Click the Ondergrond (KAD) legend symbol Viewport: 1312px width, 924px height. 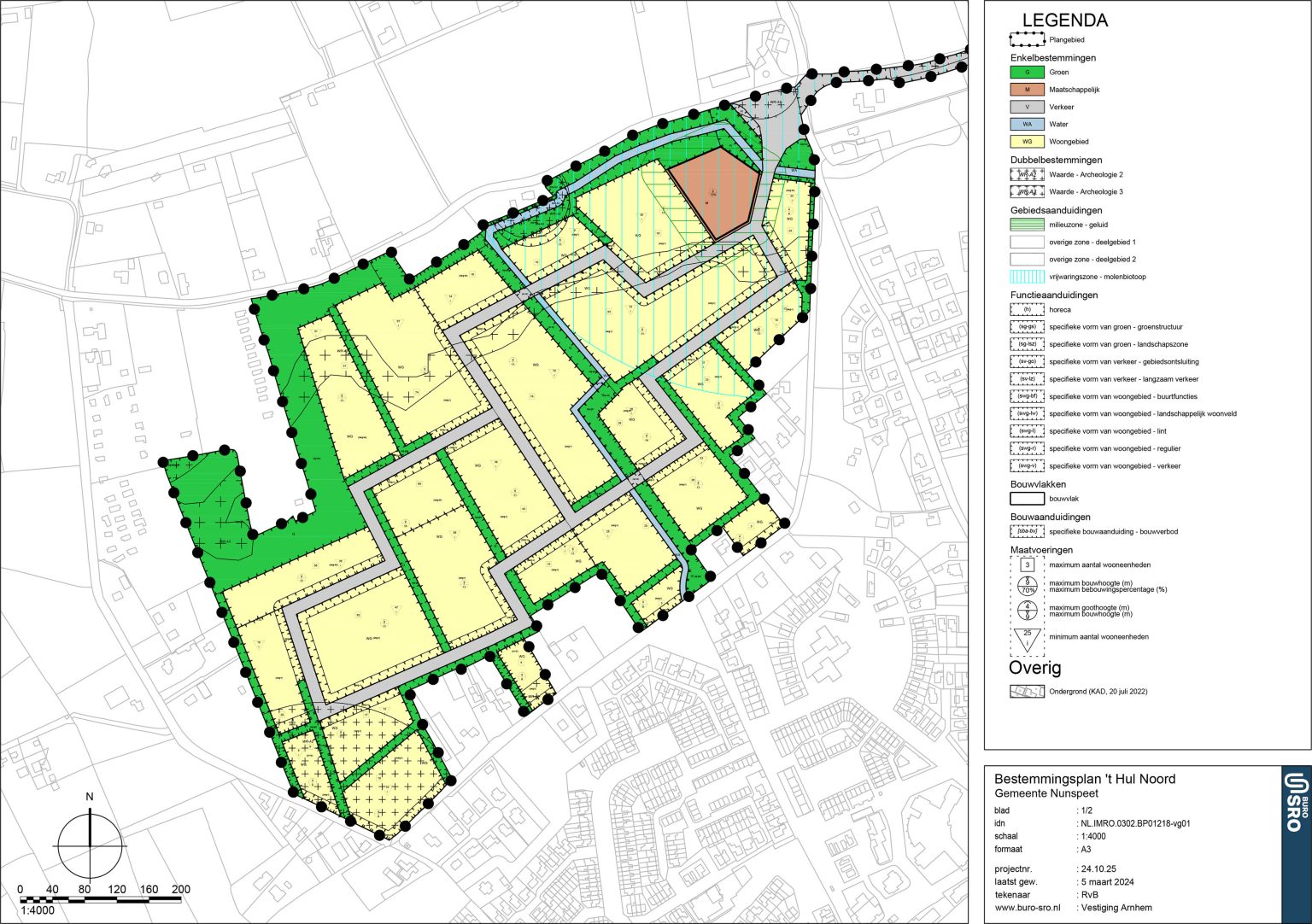click(x=1027, y=692)
